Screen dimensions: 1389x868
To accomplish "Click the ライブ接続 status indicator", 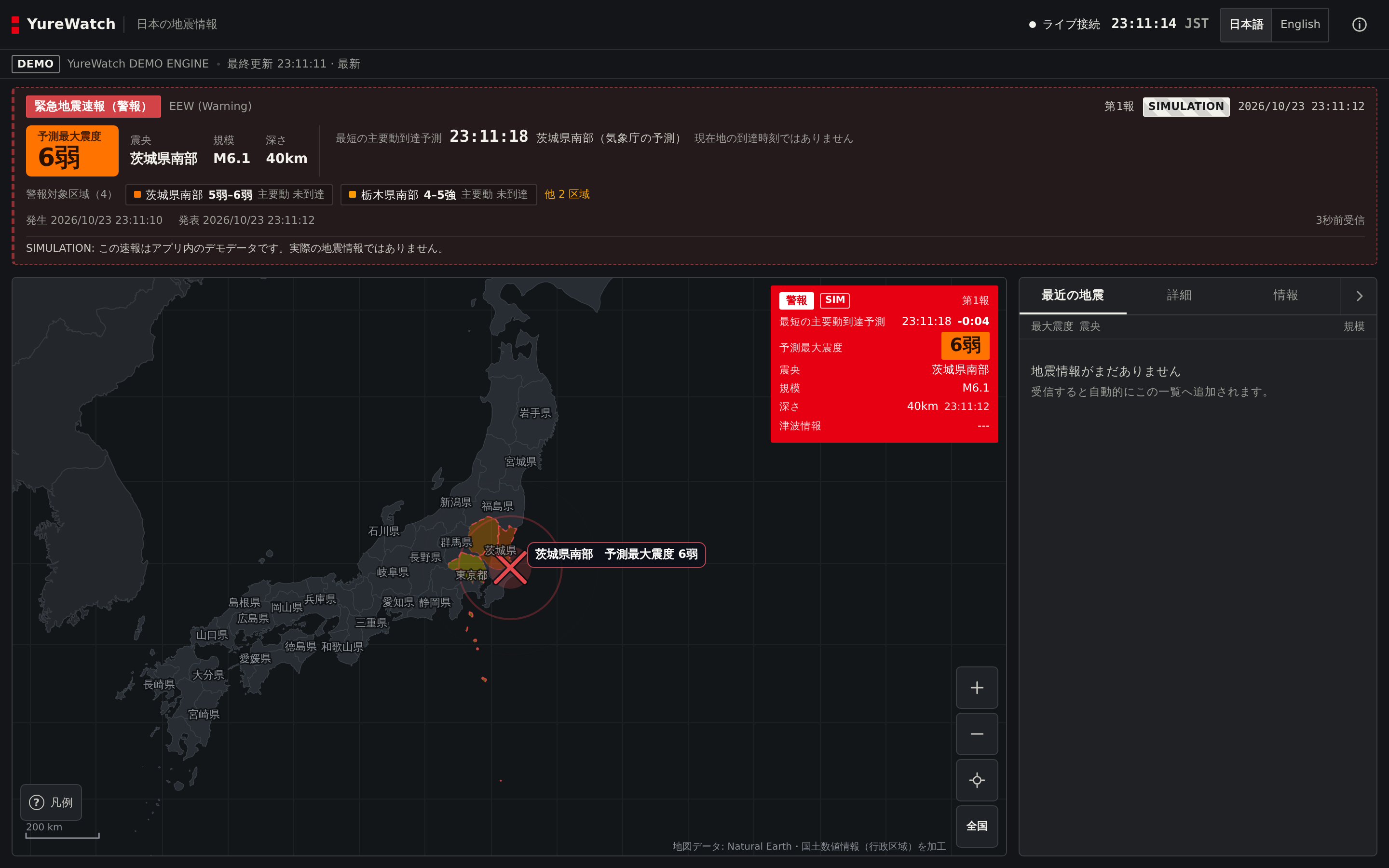I will click(1064, 24).
